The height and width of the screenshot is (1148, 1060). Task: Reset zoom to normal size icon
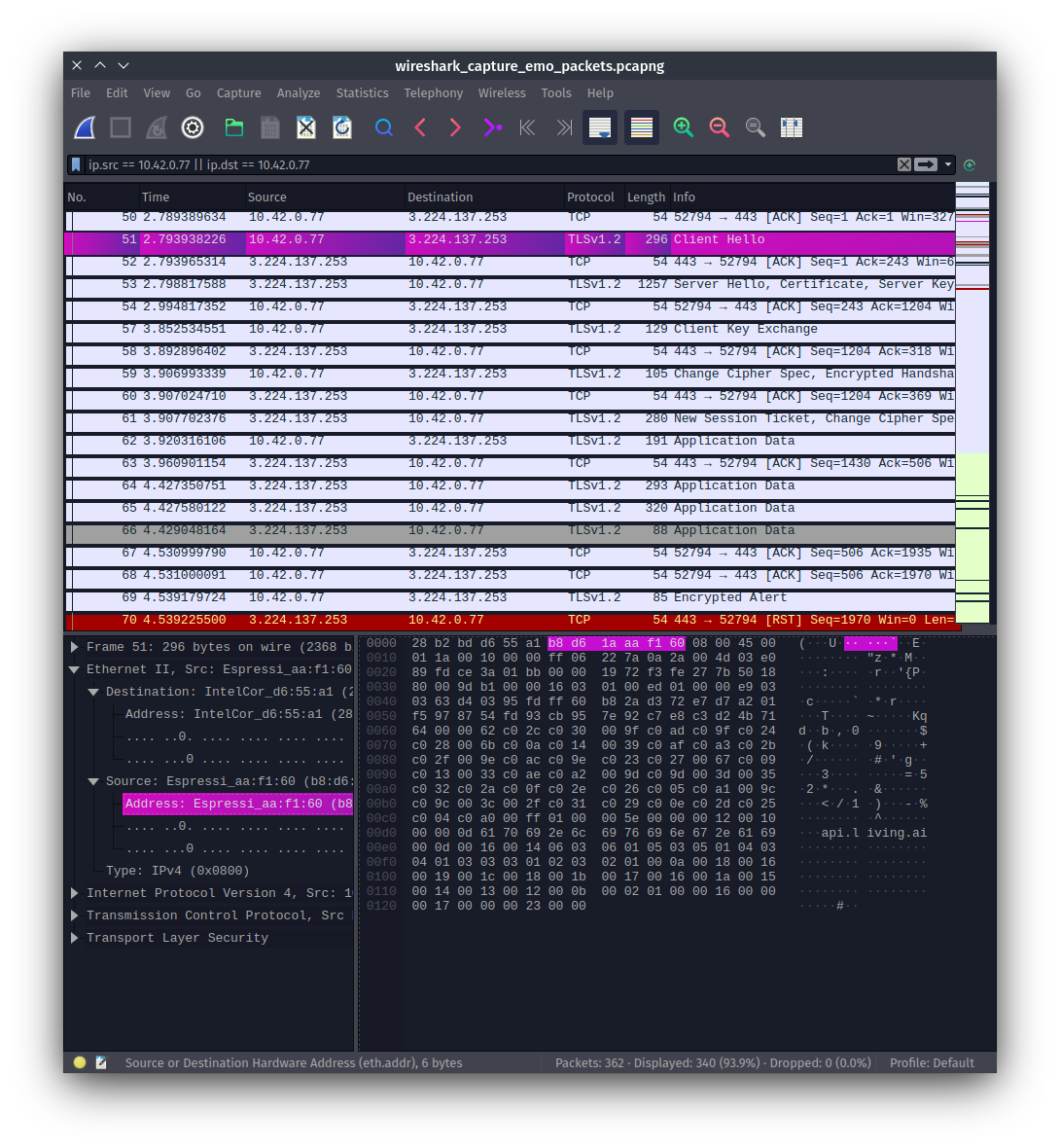click(x=756, y=127)
